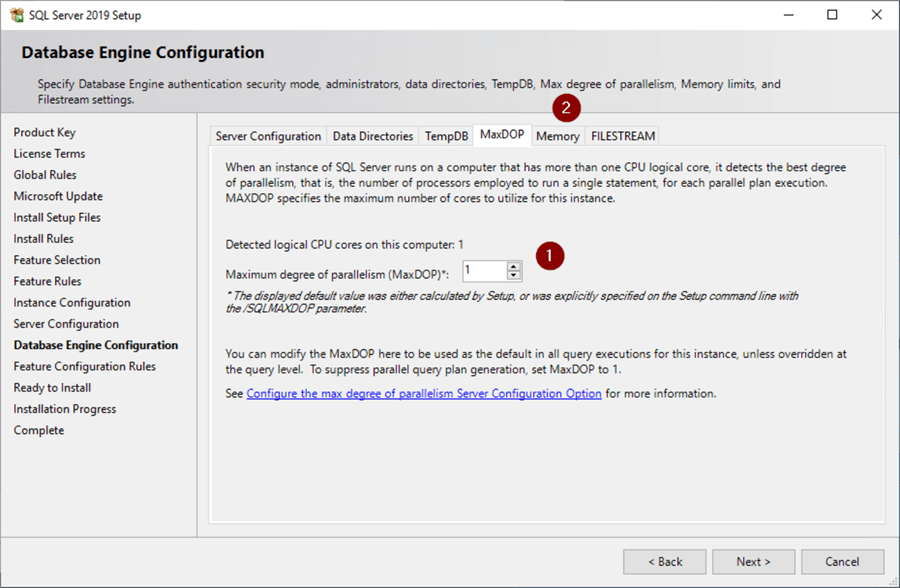Select the TempDB tab
Image resolution: width=900 pixels, height=588 pixels.
click(446, 136)
